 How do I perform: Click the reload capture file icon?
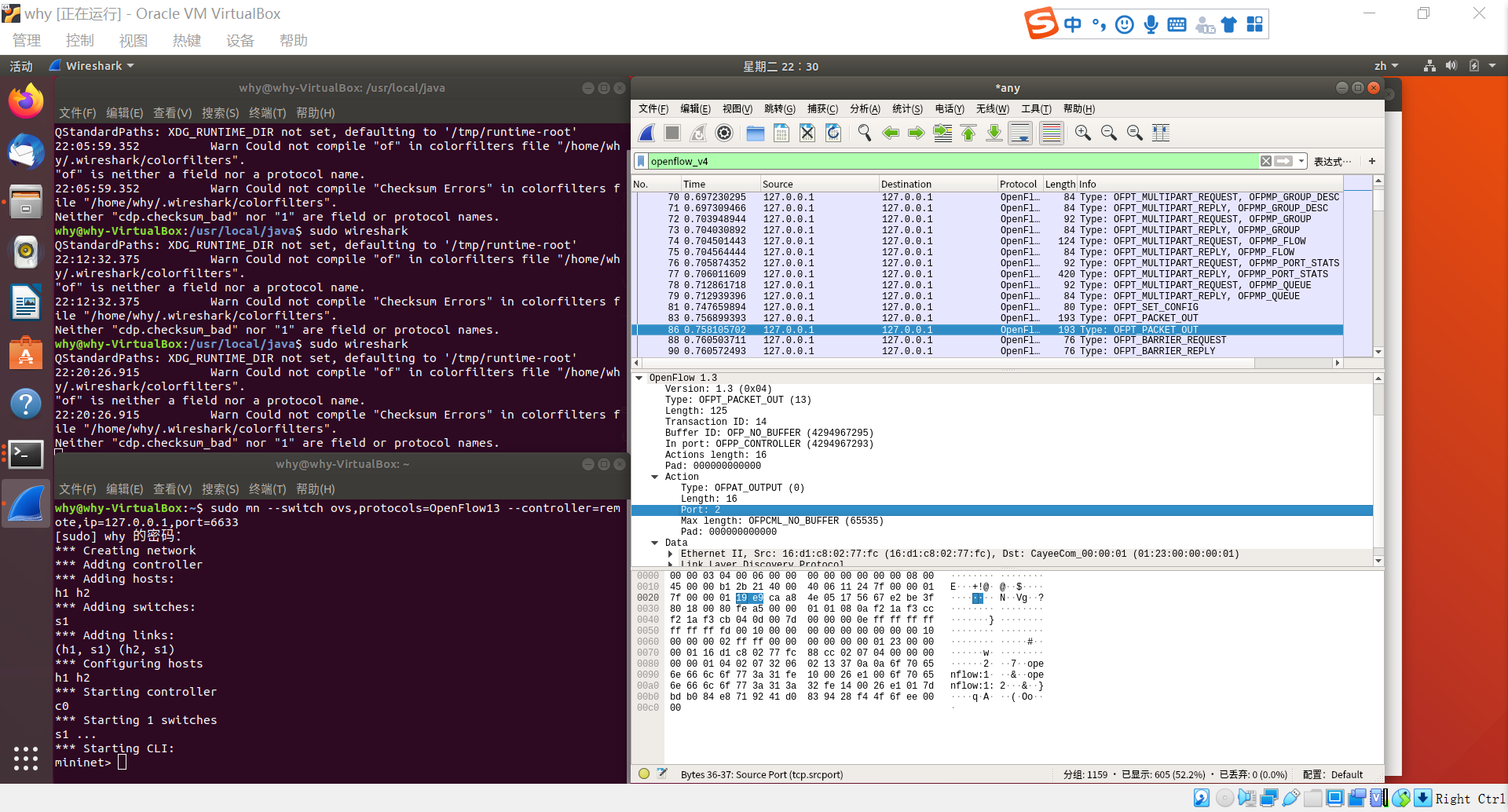coord(833,134)
